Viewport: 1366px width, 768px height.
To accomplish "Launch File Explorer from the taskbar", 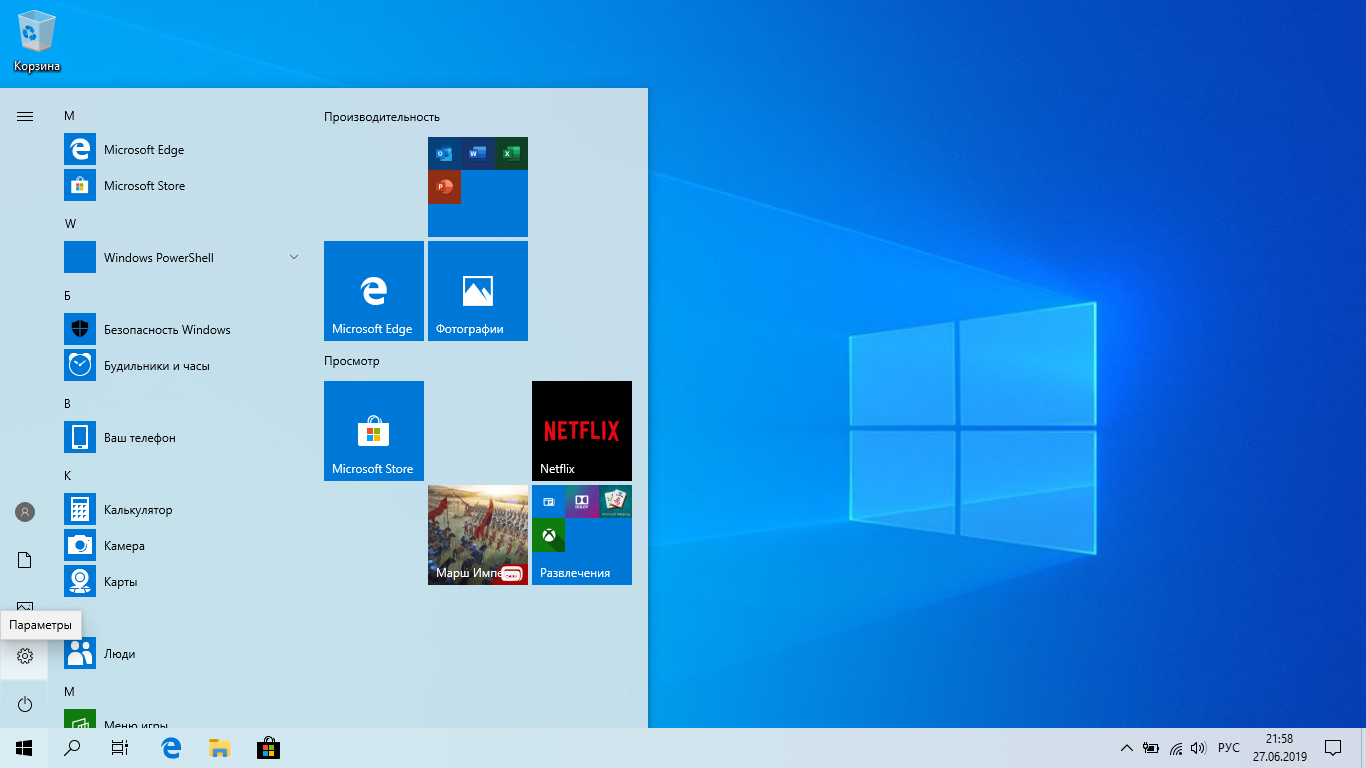I will tap(219, 747).
